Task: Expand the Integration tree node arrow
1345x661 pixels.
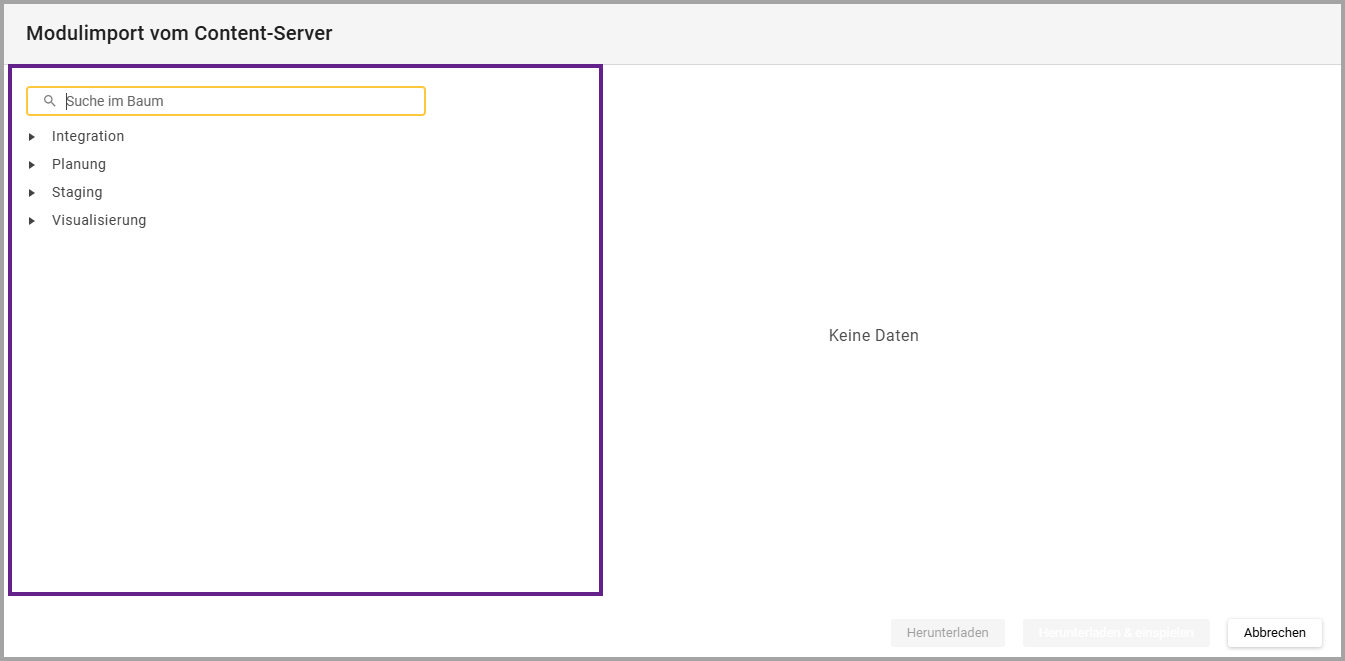Action: tap(32, 137)
